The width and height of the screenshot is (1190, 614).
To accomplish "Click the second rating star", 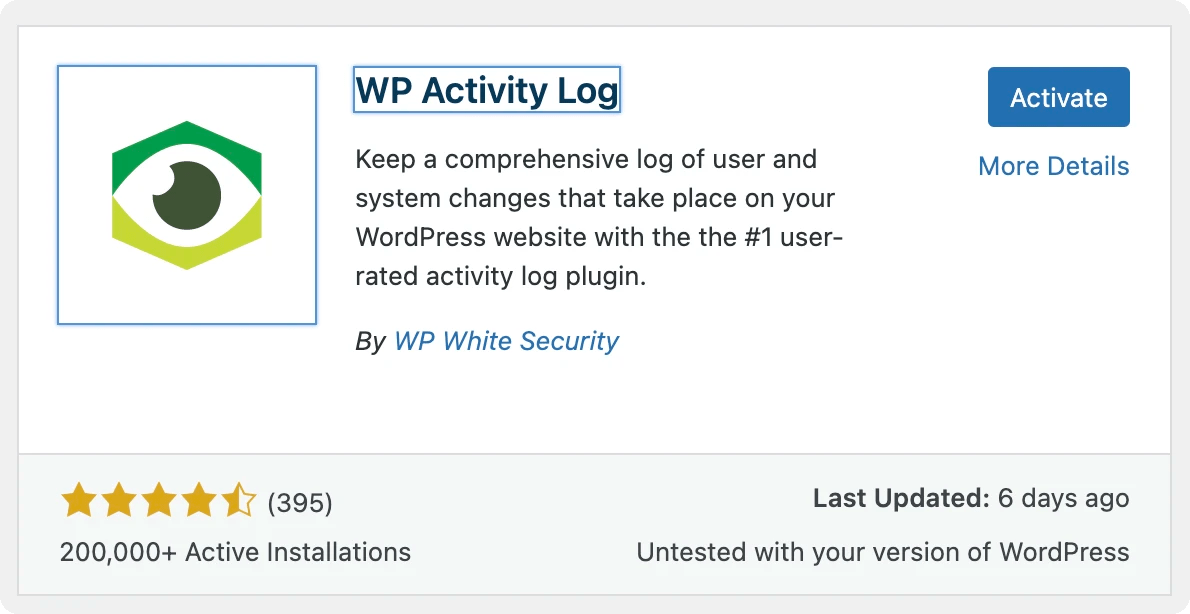I will click(117, 500).
